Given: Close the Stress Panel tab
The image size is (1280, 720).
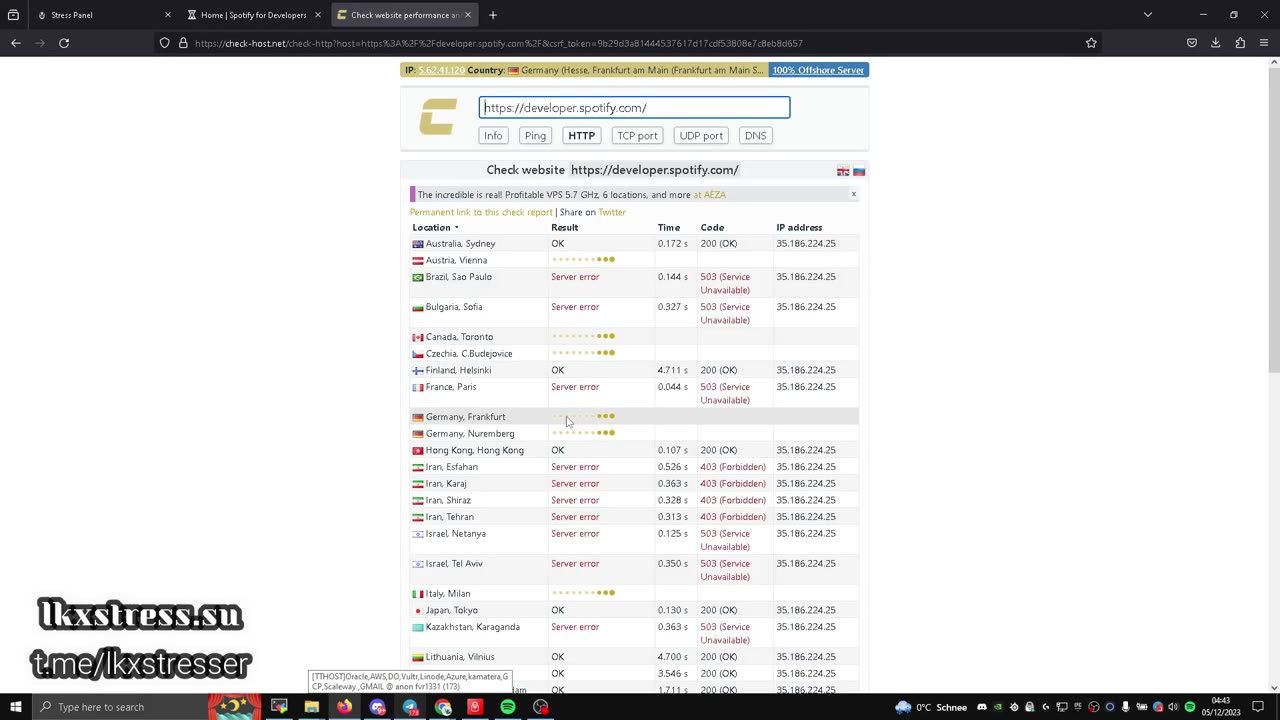Looking at the screenshot, I should pyautogui.click(x=167, y=15).
